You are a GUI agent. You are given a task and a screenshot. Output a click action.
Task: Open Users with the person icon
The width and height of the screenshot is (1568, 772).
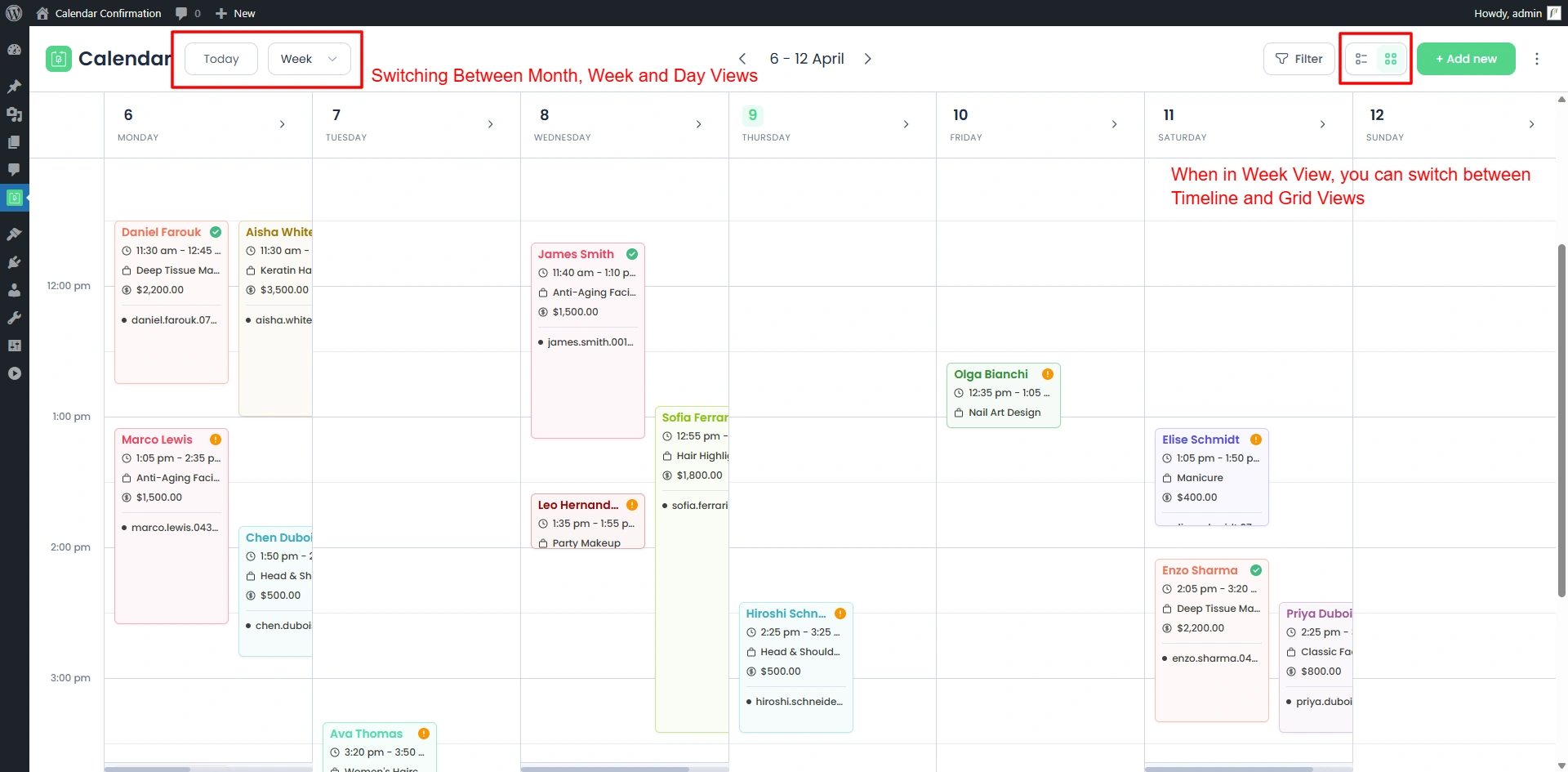pos(15,290)
